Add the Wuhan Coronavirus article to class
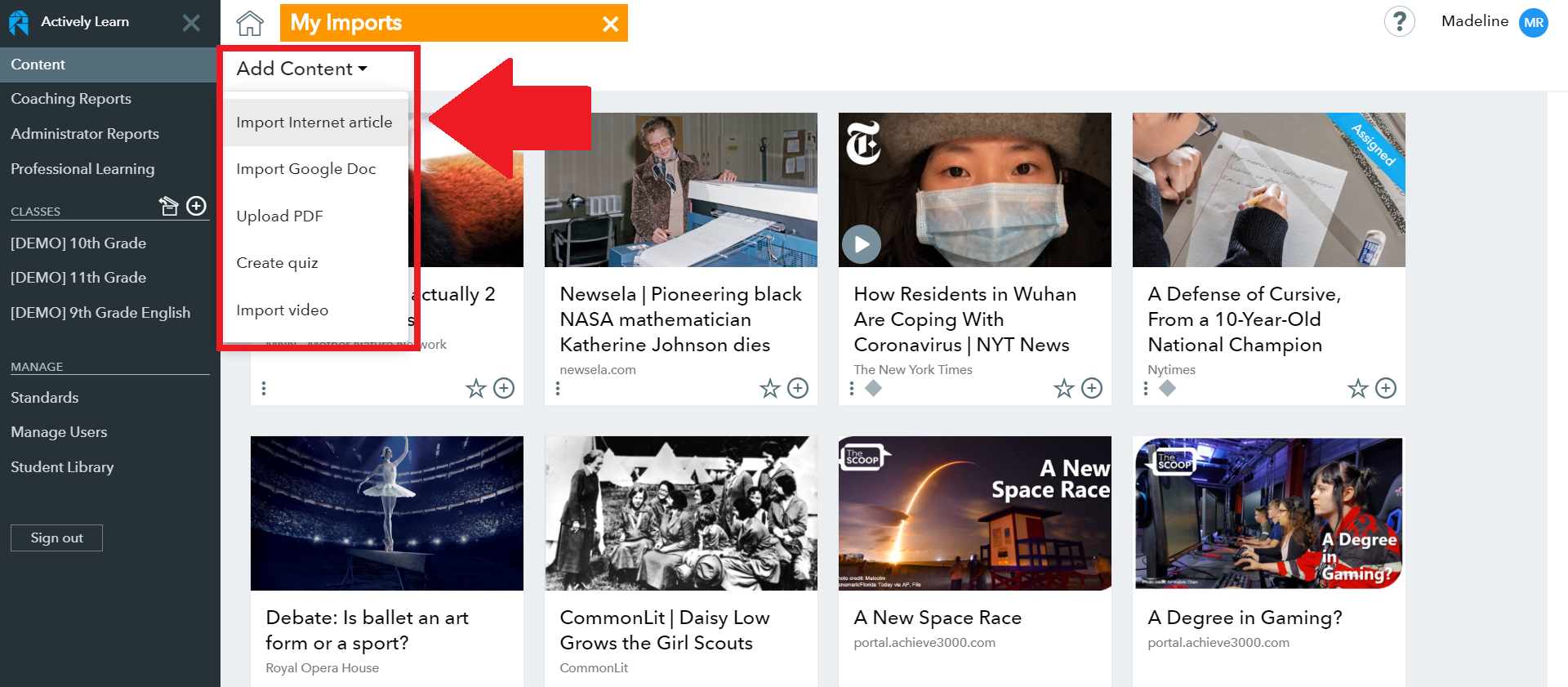 click(1092, 388)
